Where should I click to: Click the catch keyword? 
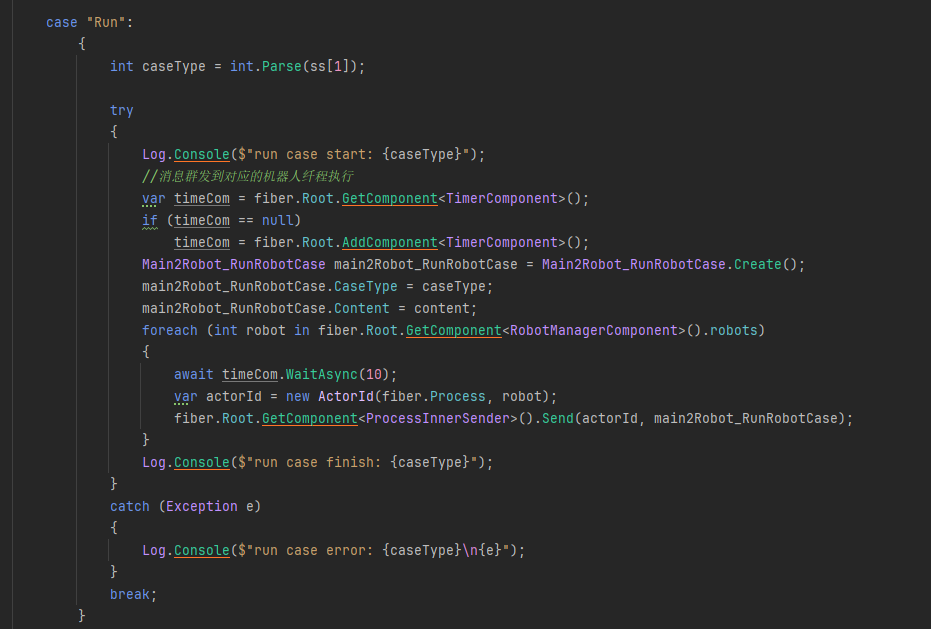point(129,506)
